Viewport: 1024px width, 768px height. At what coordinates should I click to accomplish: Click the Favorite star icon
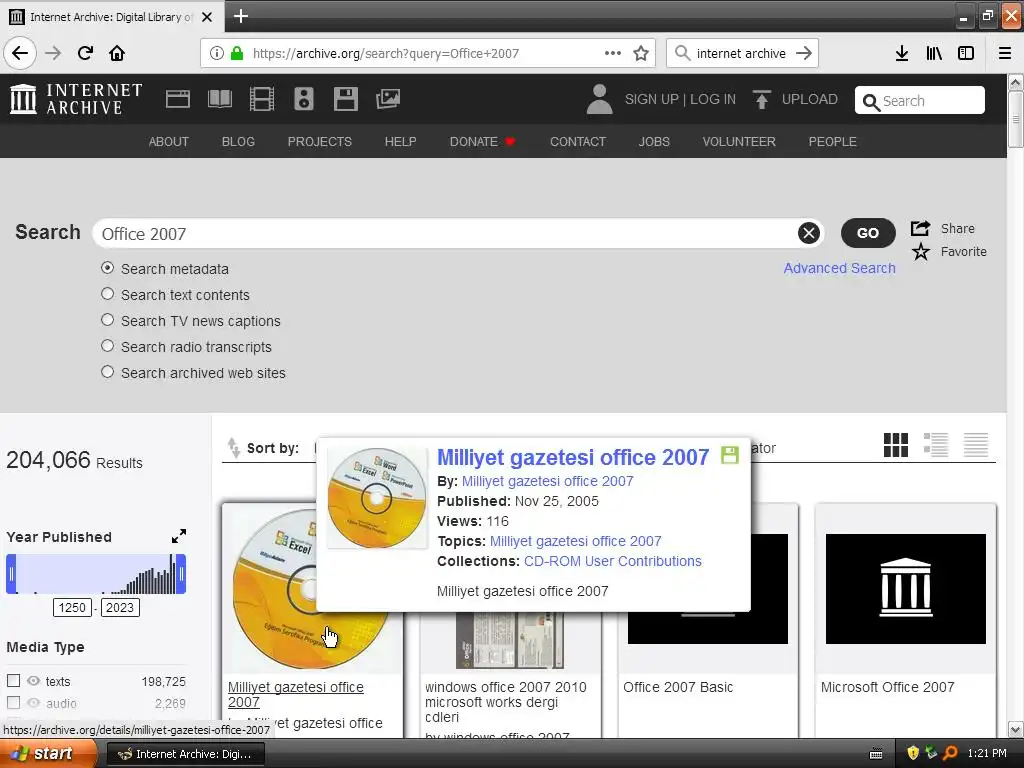920,251
